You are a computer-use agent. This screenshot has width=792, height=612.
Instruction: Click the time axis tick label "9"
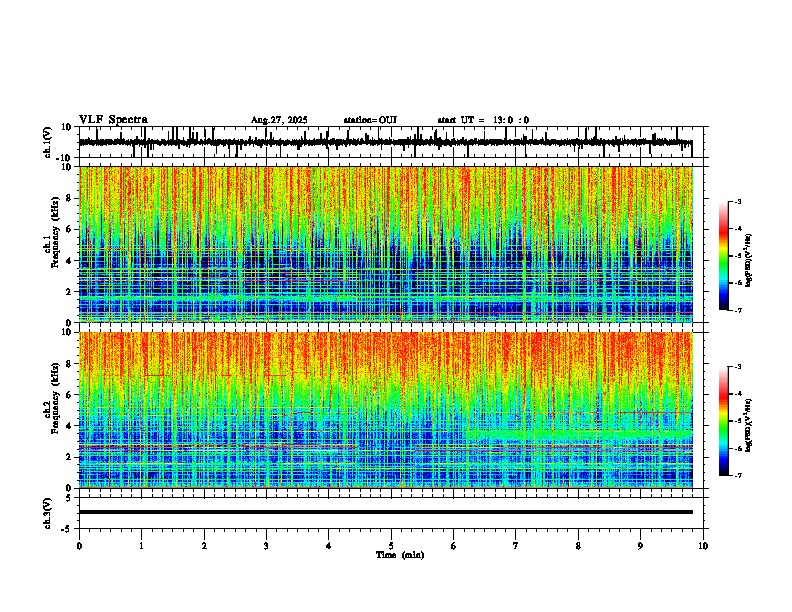640,546
